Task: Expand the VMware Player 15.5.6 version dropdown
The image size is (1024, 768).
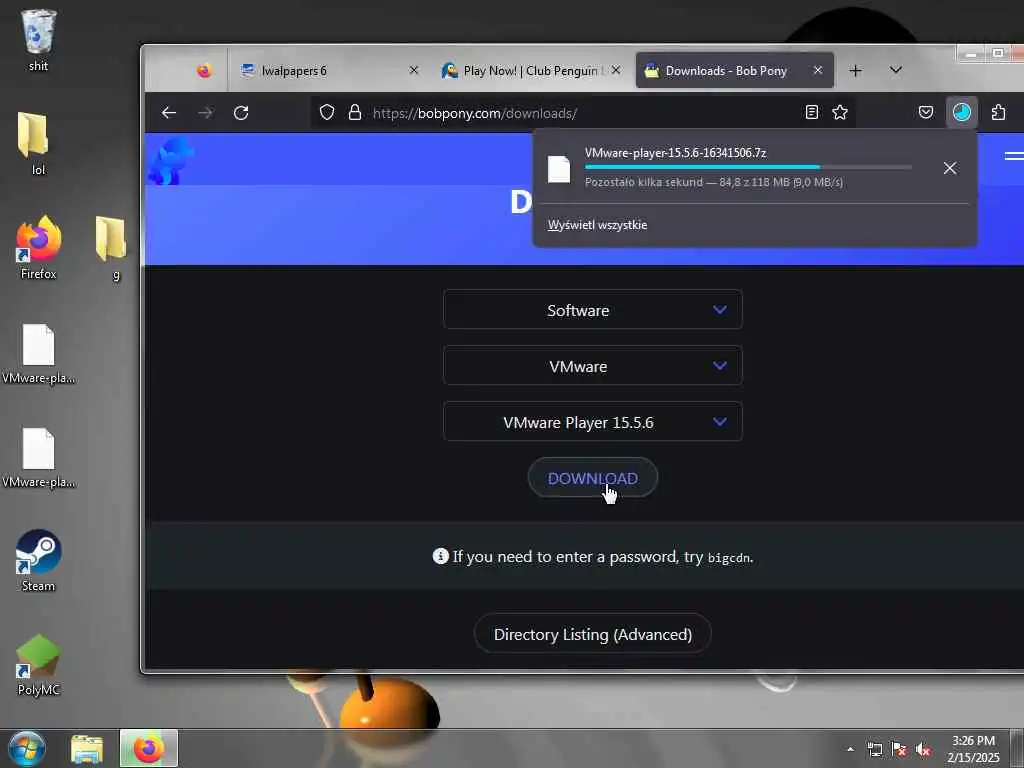Action: (x=592, y=422)
